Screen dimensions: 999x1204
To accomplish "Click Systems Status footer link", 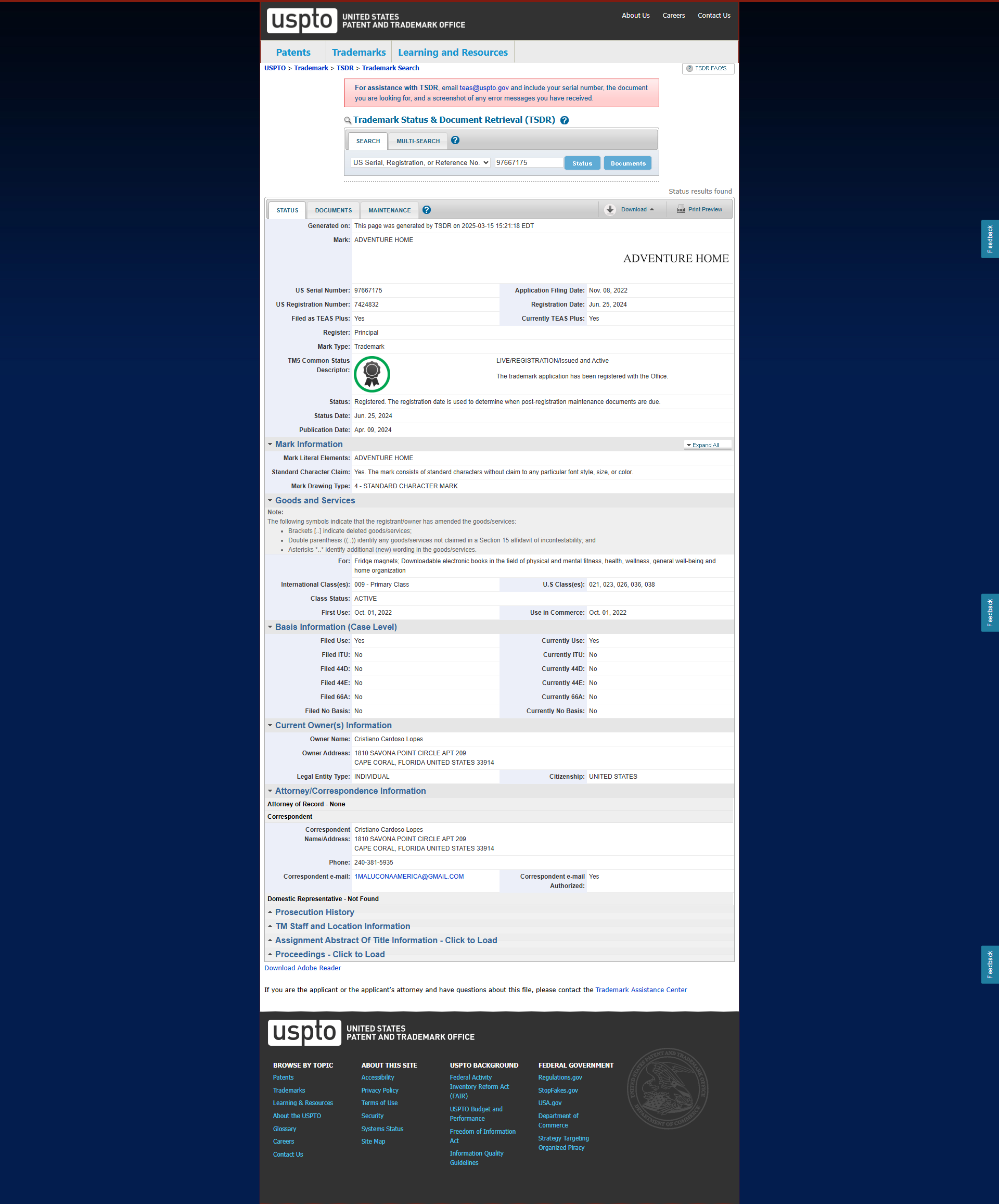I will [x=382, y=1130].
